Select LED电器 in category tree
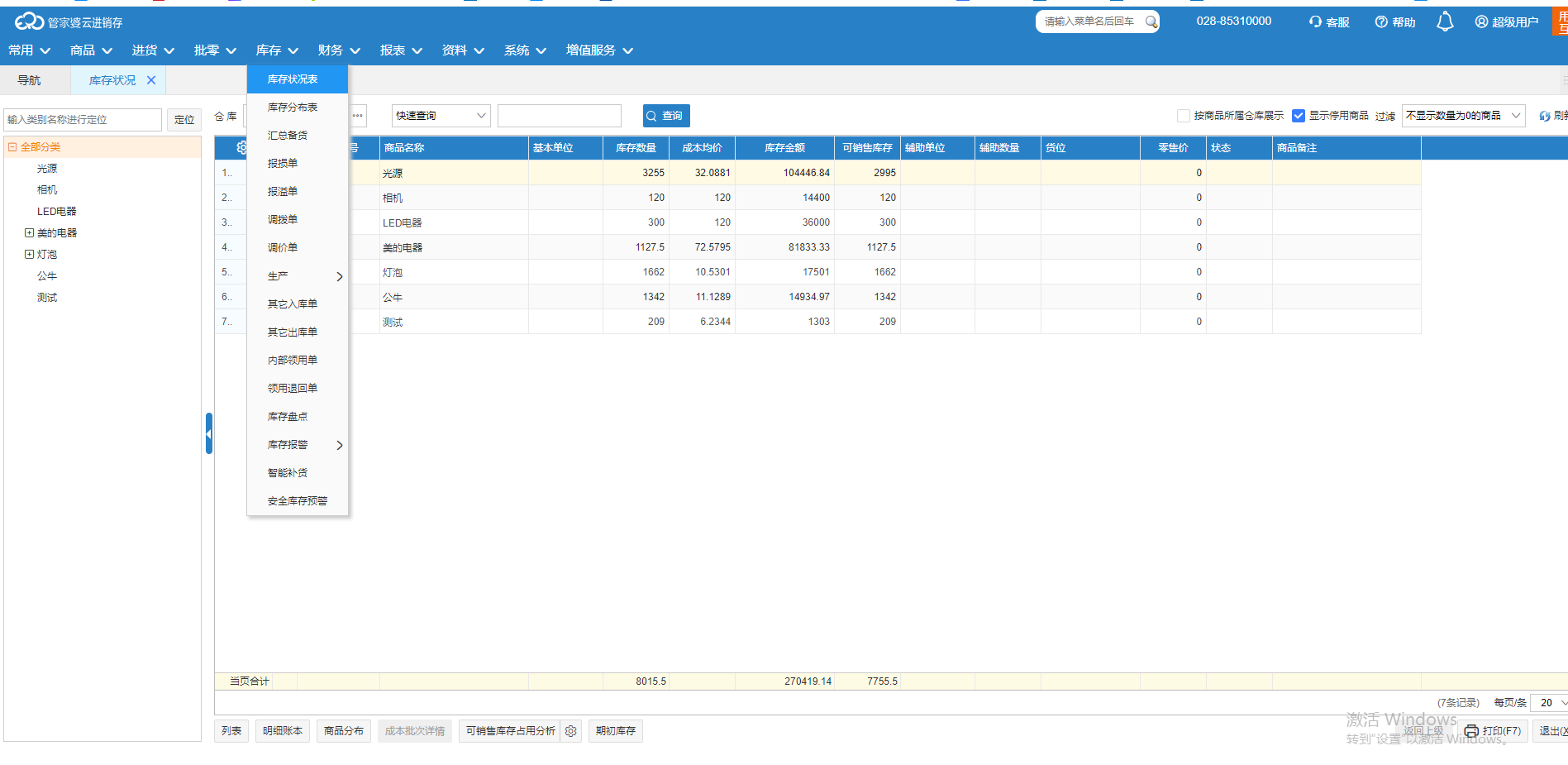1568x765 pixels. 56,212
